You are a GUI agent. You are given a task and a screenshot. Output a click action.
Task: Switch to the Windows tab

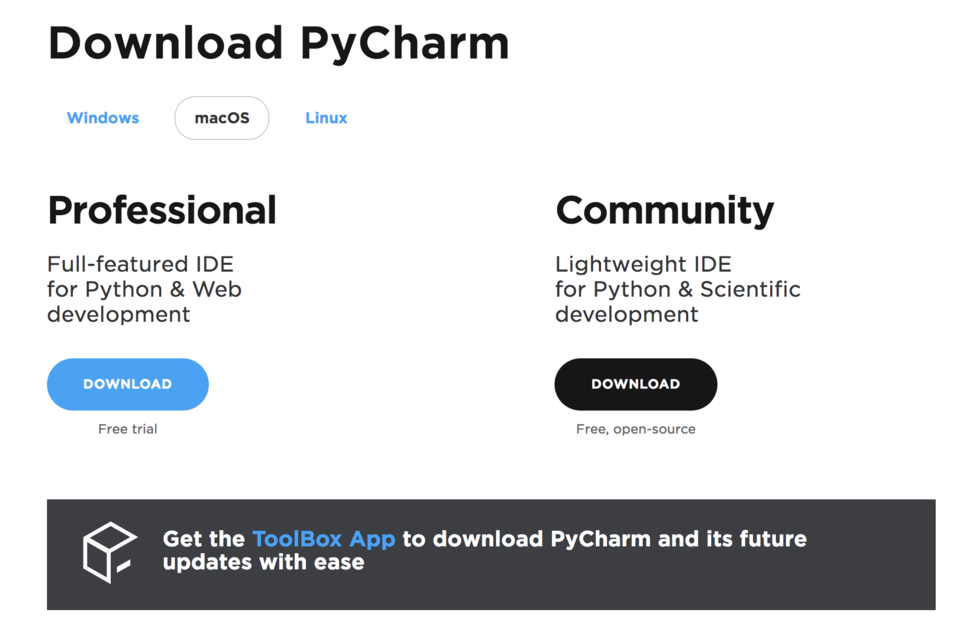point(103,118)
